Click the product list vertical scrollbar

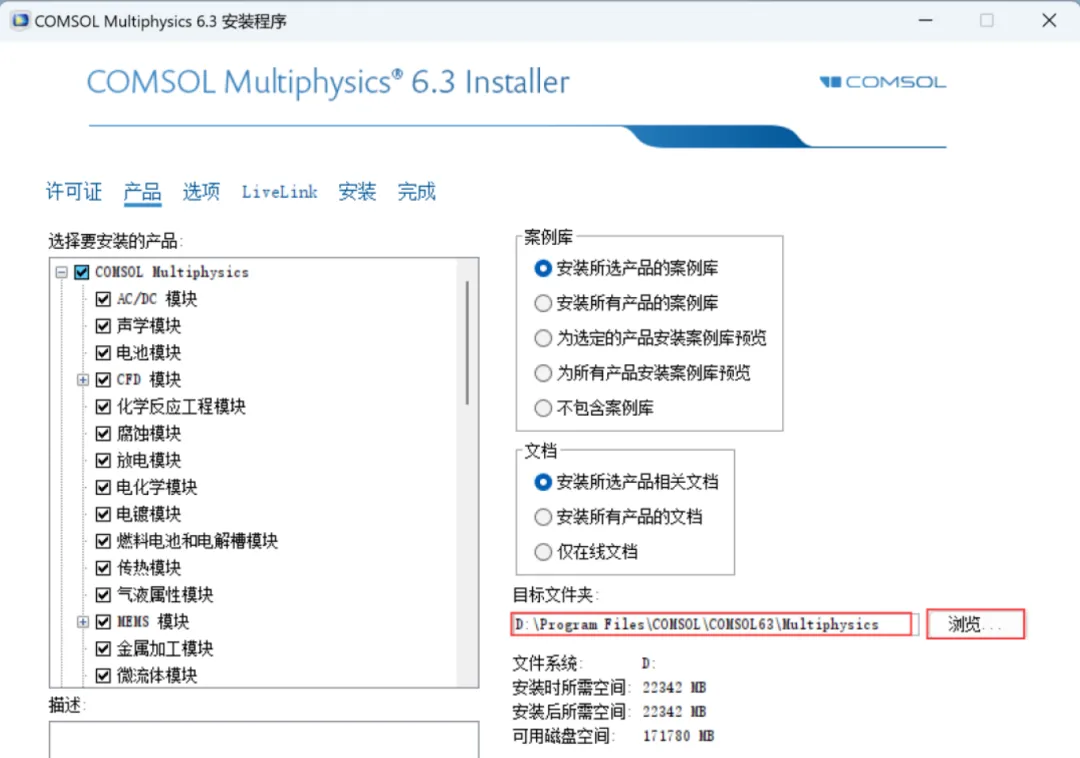pyautogui.click(x=467, y=342)
